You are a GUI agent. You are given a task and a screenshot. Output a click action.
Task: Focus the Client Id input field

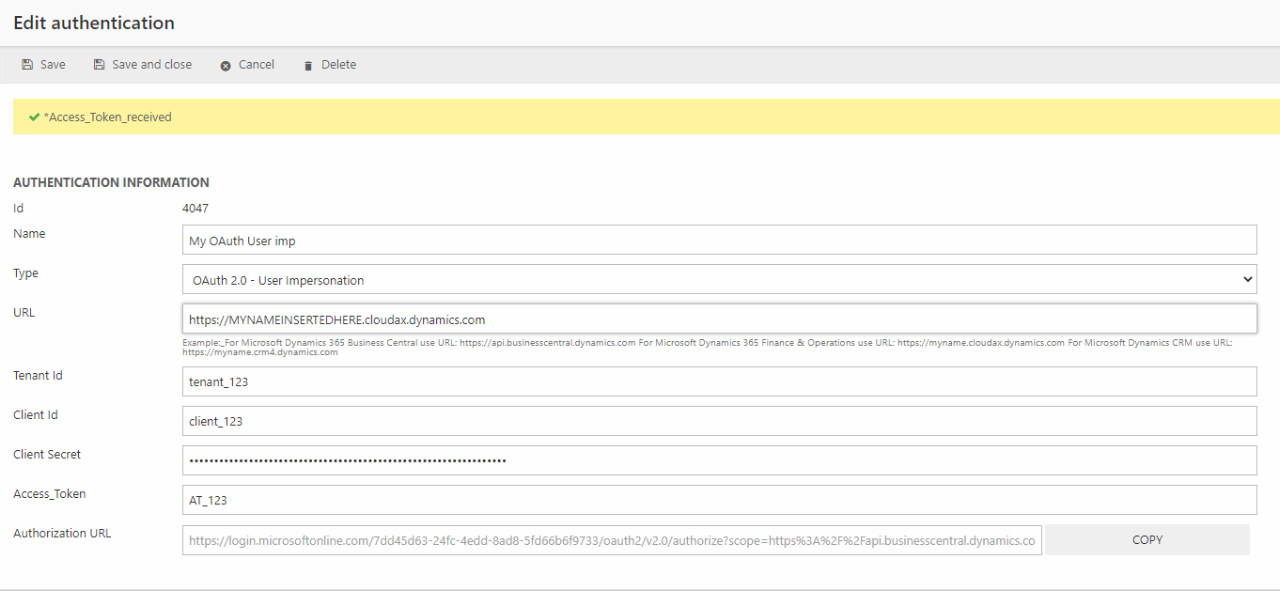click(x=718, y=421)
